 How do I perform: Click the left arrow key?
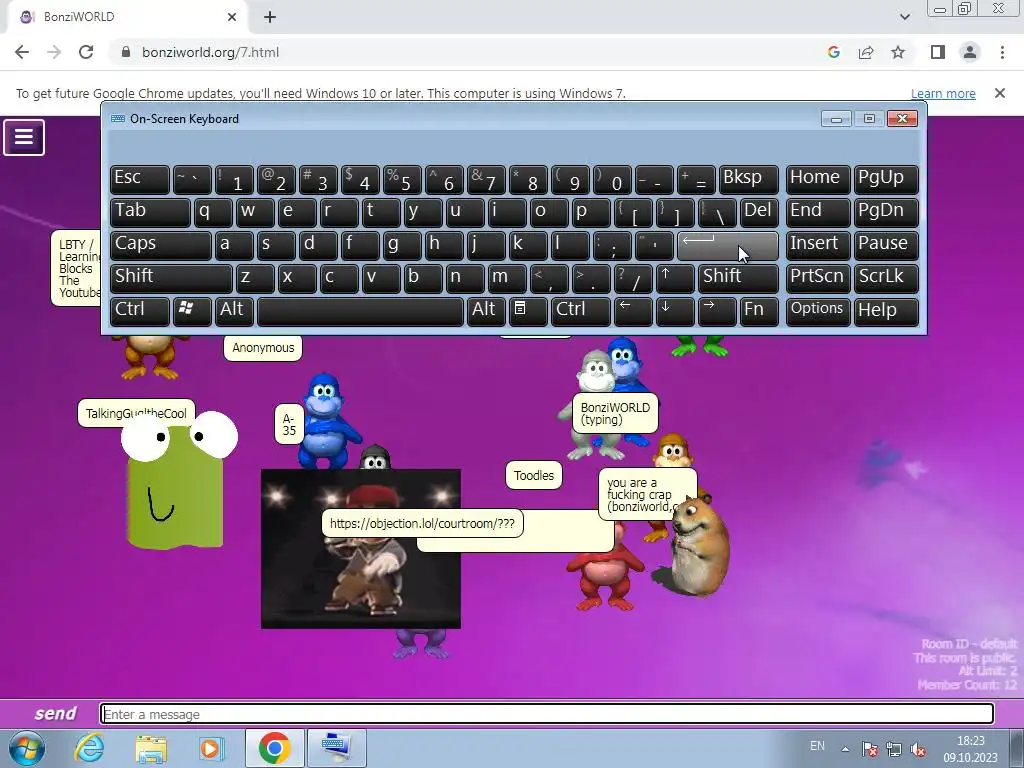coord(633,311)
